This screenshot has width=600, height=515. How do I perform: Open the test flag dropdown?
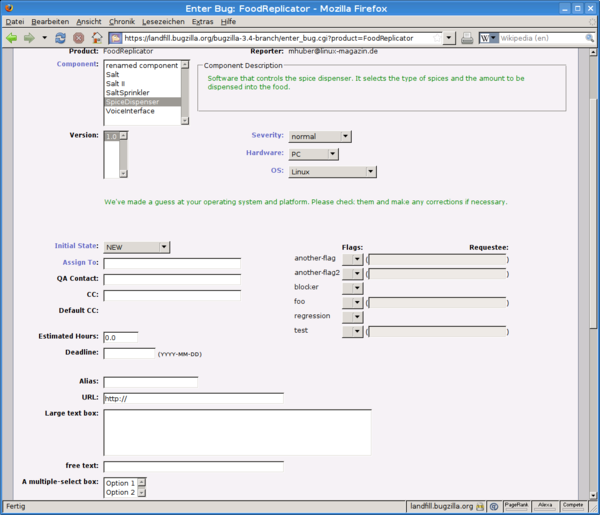tap(352, 331)
